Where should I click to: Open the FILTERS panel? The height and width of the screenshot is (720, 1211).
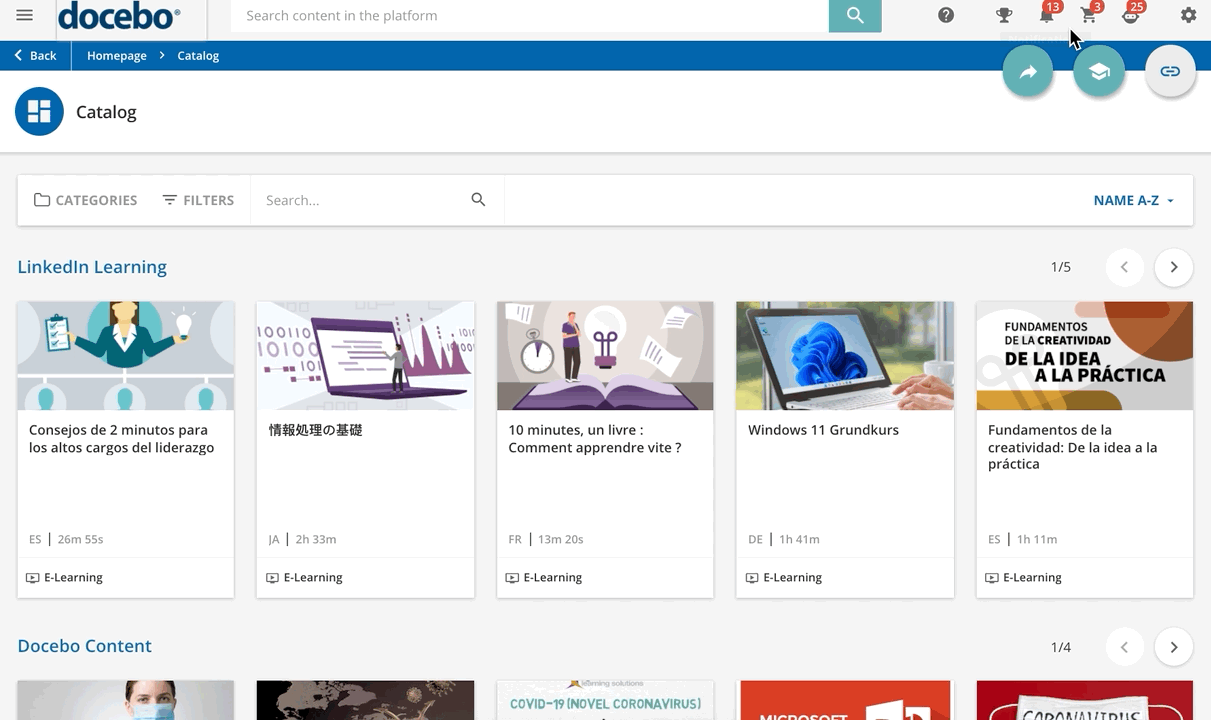pyautogui.click(x=198, y=200)
